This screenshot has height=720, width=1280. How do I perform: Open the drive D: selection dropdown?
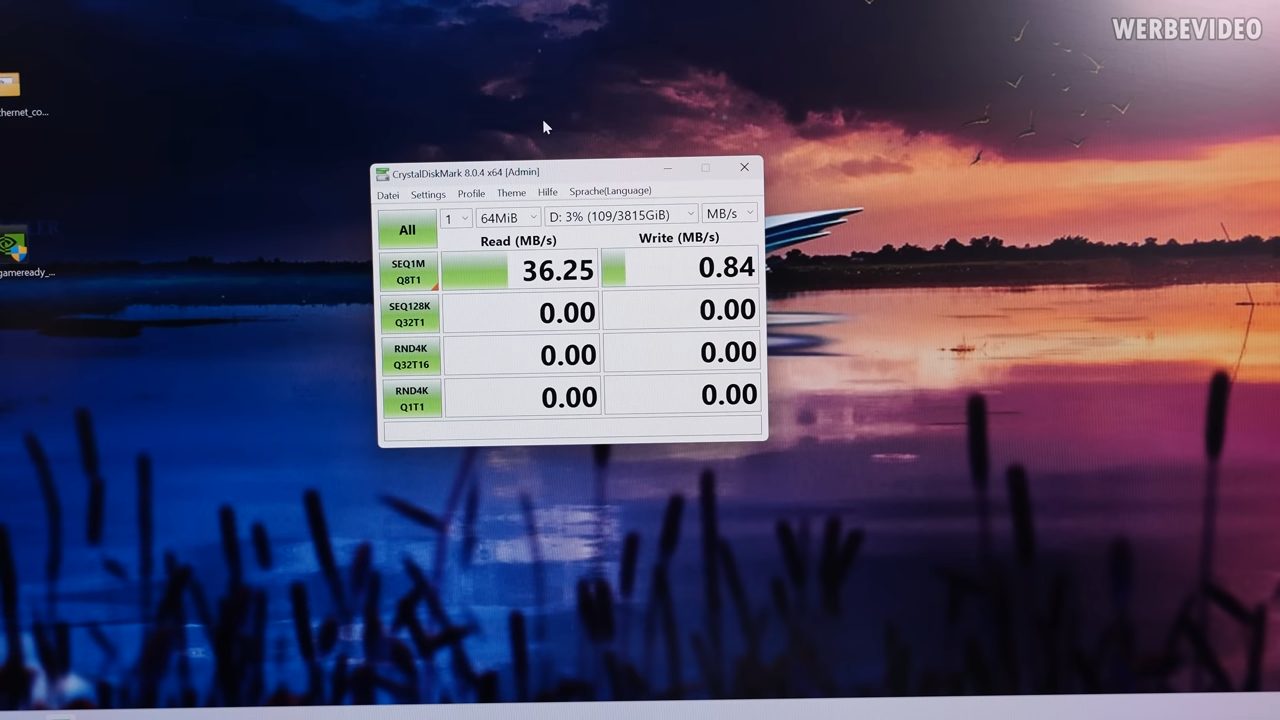[620, 215]
